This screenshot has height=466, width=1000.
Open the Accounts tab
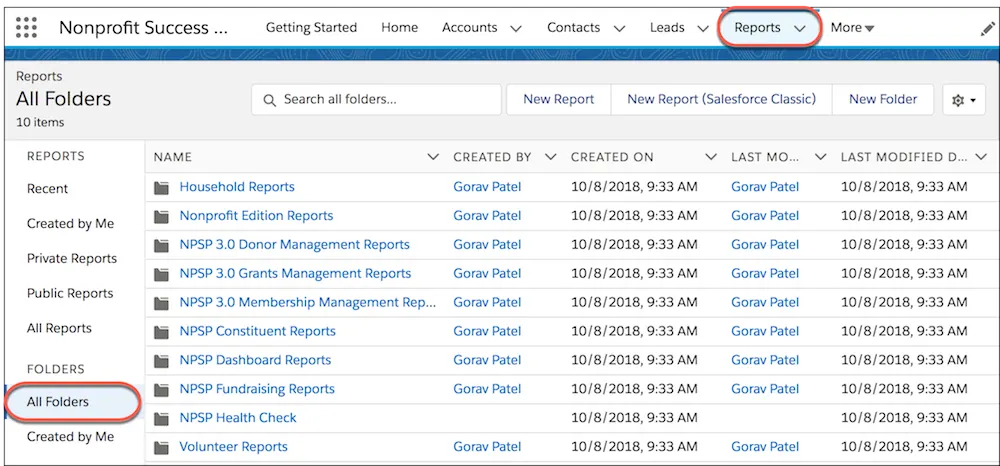pos(469,28)
